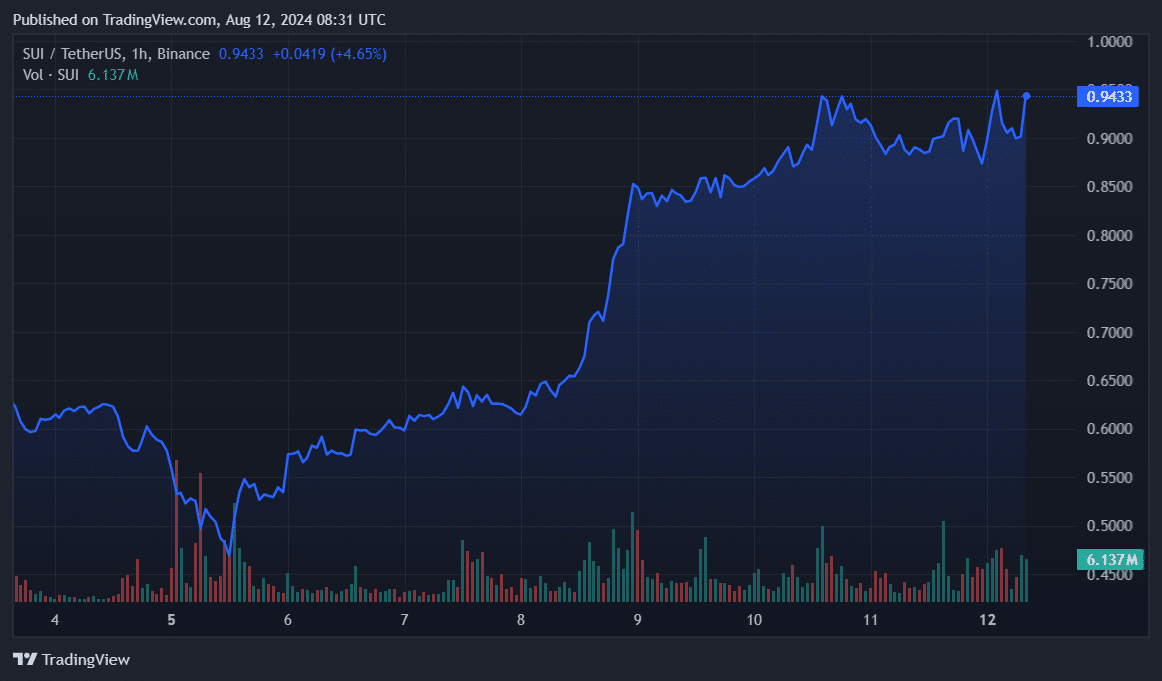This screenshot has height=681, width=1162.
Task: Click the 0.8500 price axis label
Action: click(x=1109, y=187)
